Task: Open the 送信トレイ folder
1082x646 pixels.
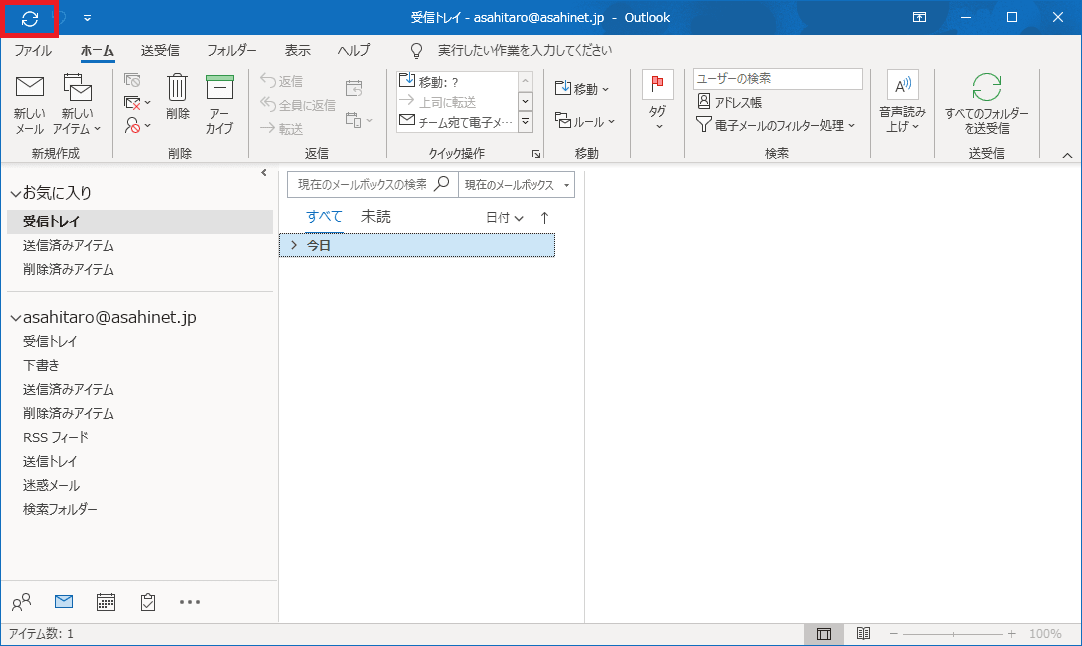Action: [50, 461]
